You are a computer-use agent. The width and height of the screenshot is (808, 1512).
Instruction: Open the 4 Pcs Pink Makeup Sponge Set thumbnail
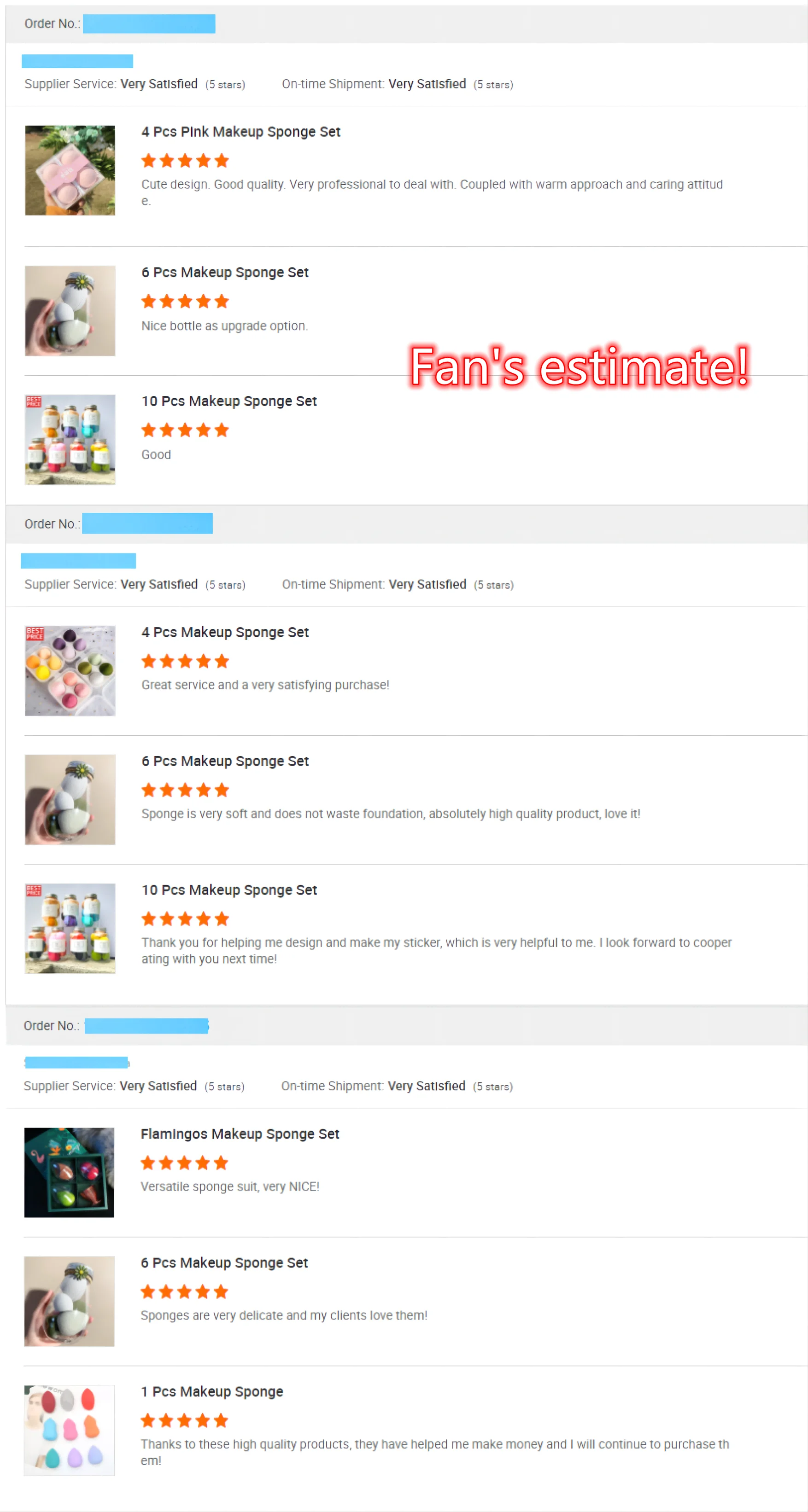(x=70, y=170)
